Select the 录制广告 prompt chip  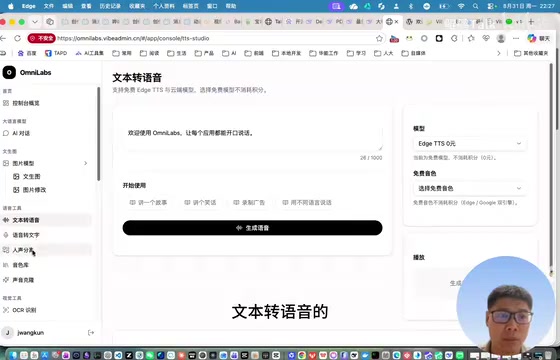pyautogui.click(x=249, y=202)
